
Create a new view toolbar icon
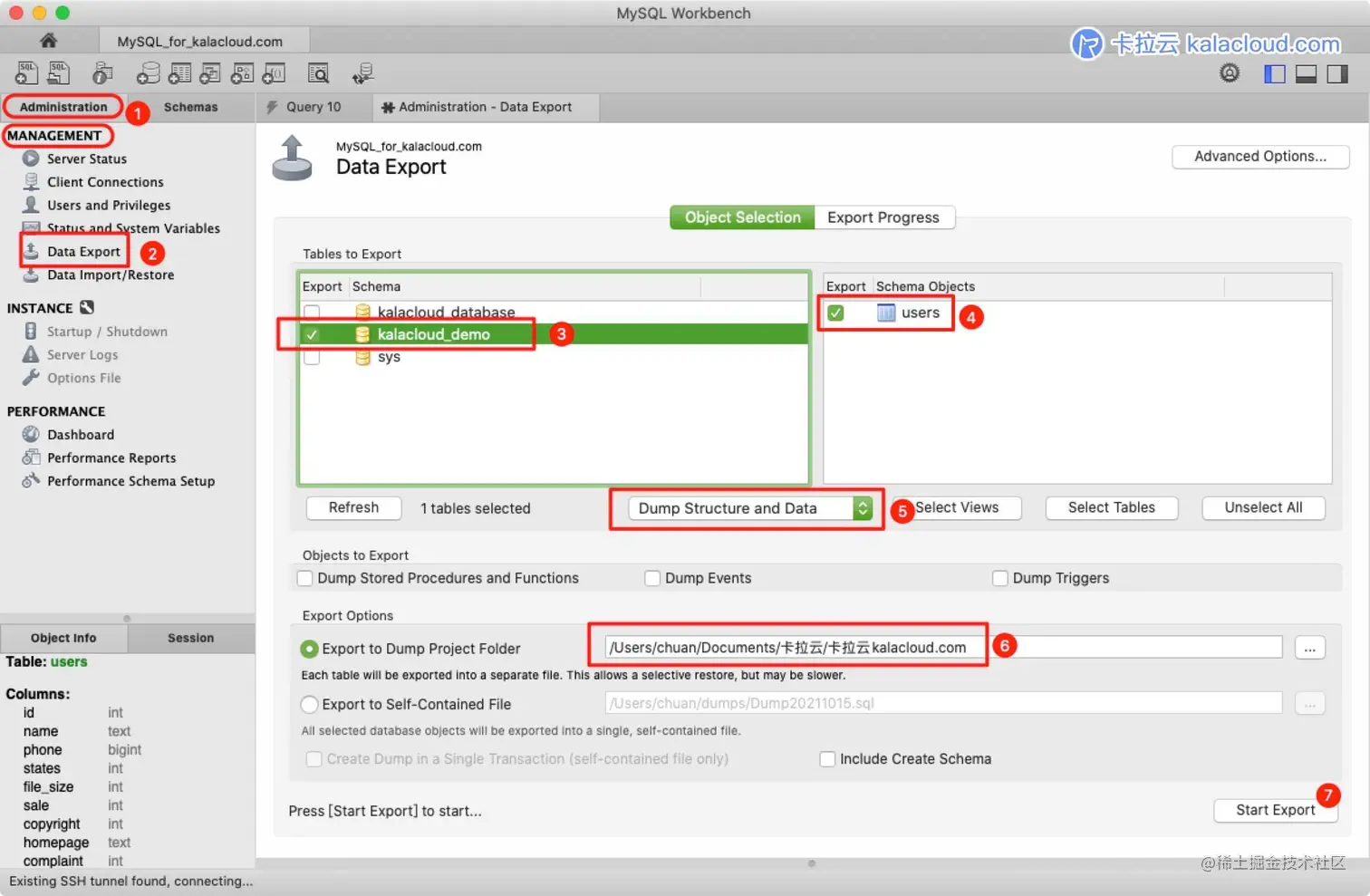[x=210, y=73]
